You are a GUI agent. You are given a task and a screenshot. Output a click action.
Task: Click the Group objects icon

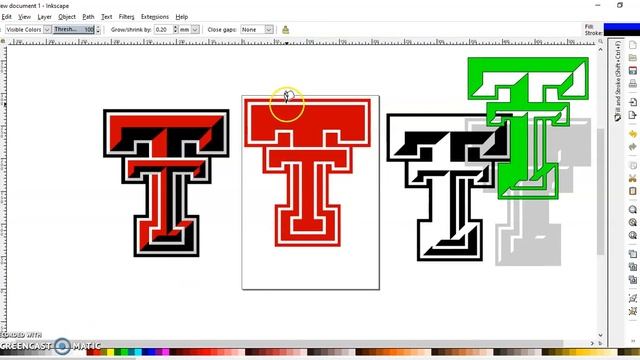coord(633,298)
